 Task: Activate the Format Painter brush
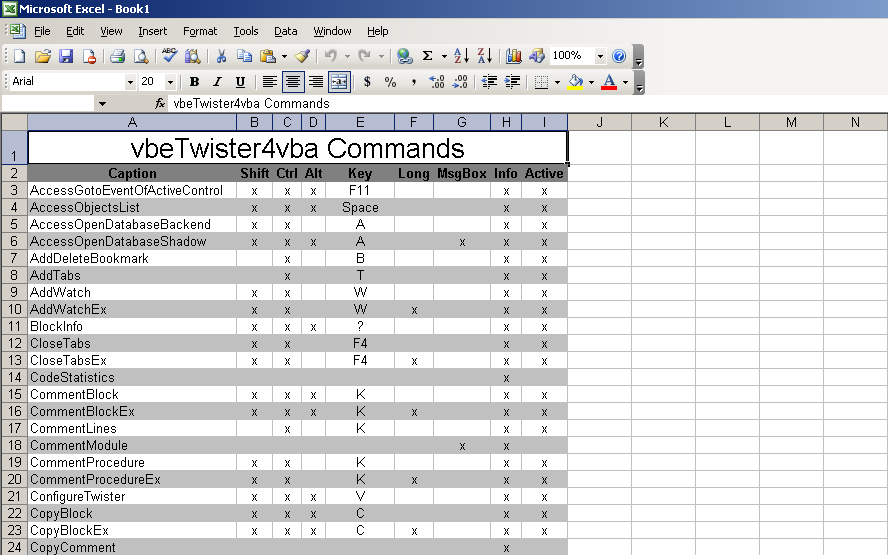tap(303, 56)
